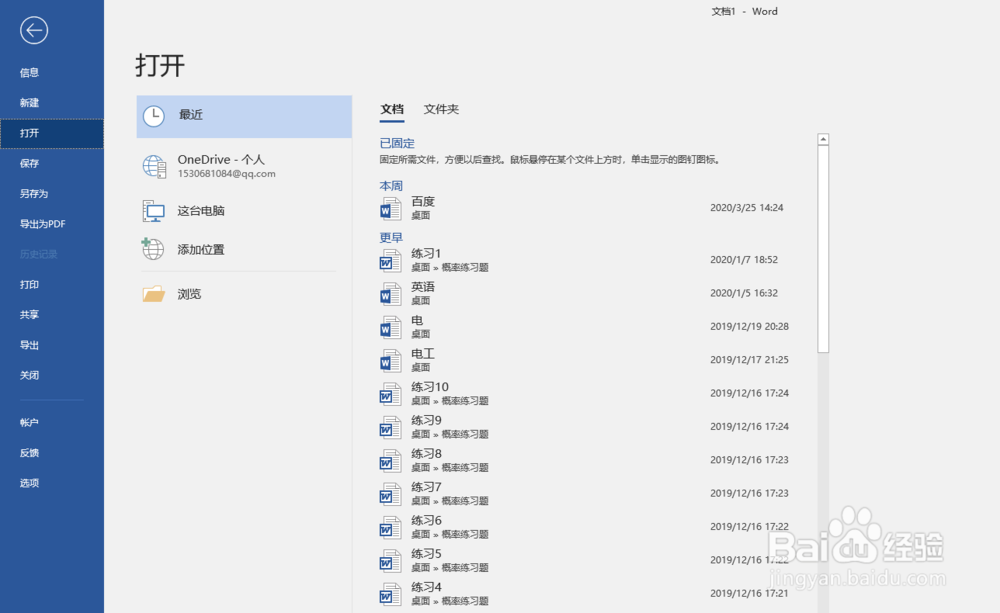The height and width of the screenshot is (613, 1000).
Task: Click Word icon for 练习6 document
Action: click(x=390, y=528)
